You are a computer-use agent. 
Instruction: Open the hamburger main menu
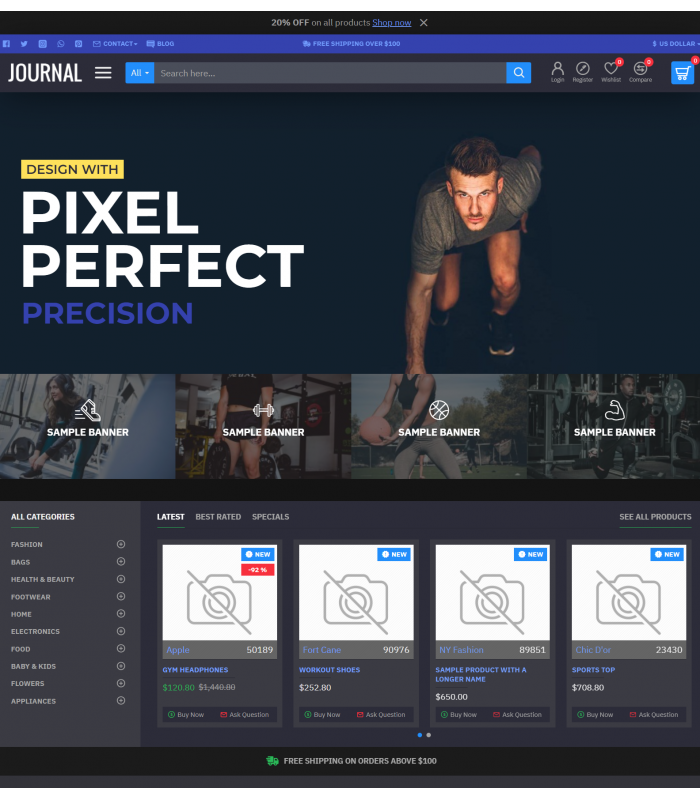tap(103, 73)
